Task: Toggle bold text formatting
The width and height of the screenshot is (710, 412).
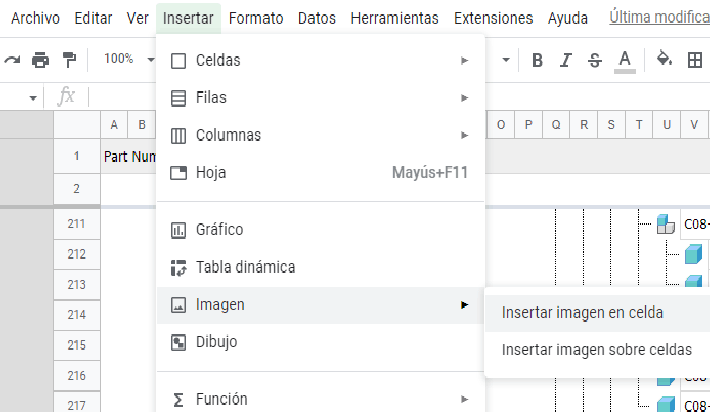Action: point(537,60)
